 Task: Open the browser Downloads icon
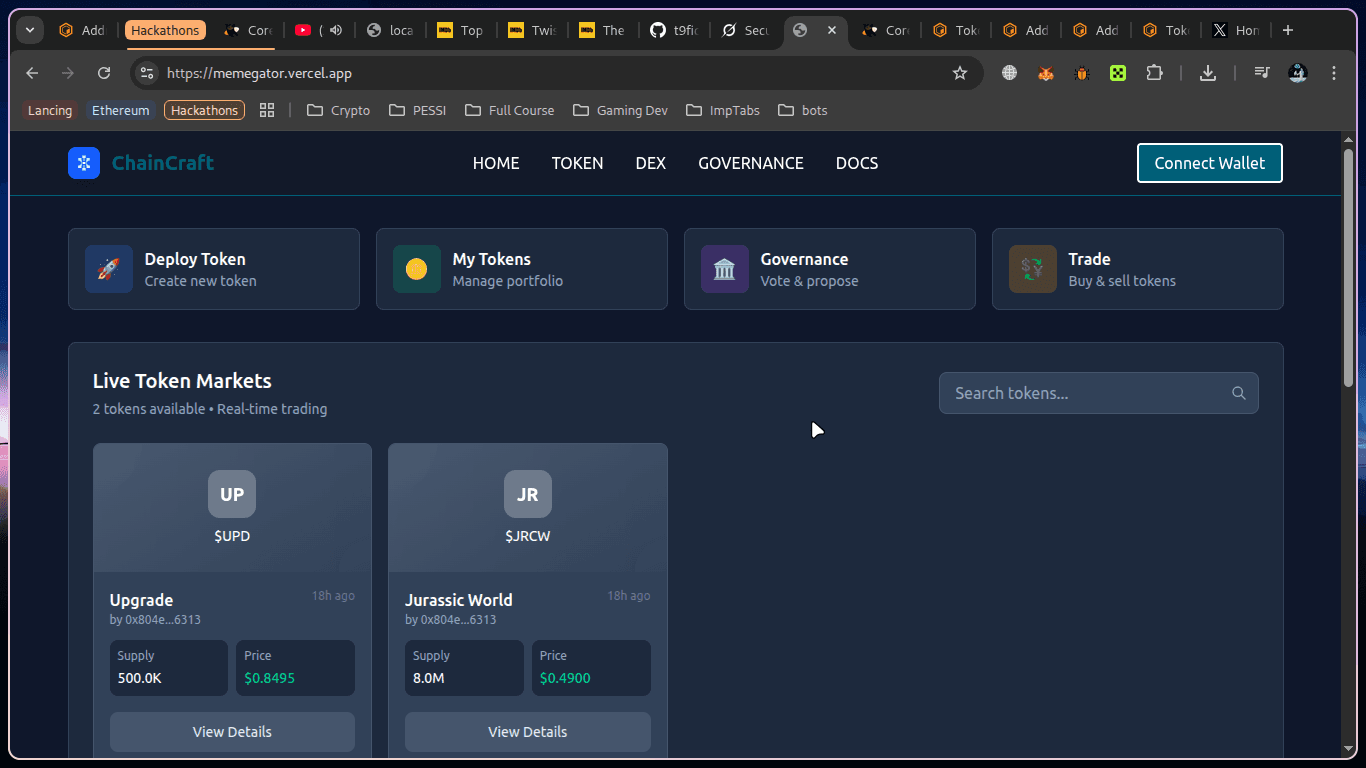pyautogui.click(x=1208, y=73)
